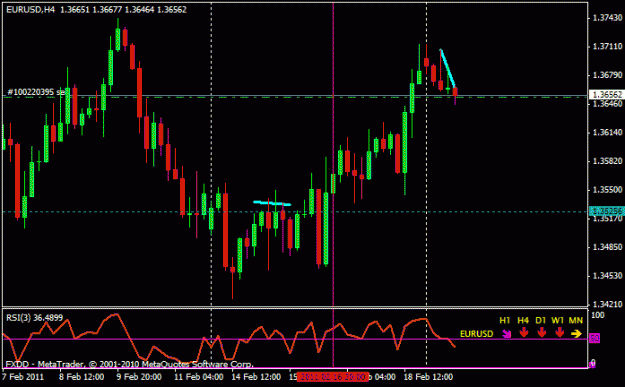Screen dimensions: 625x387
Task: Select the MN timeframe label
Action: (576, 320)
